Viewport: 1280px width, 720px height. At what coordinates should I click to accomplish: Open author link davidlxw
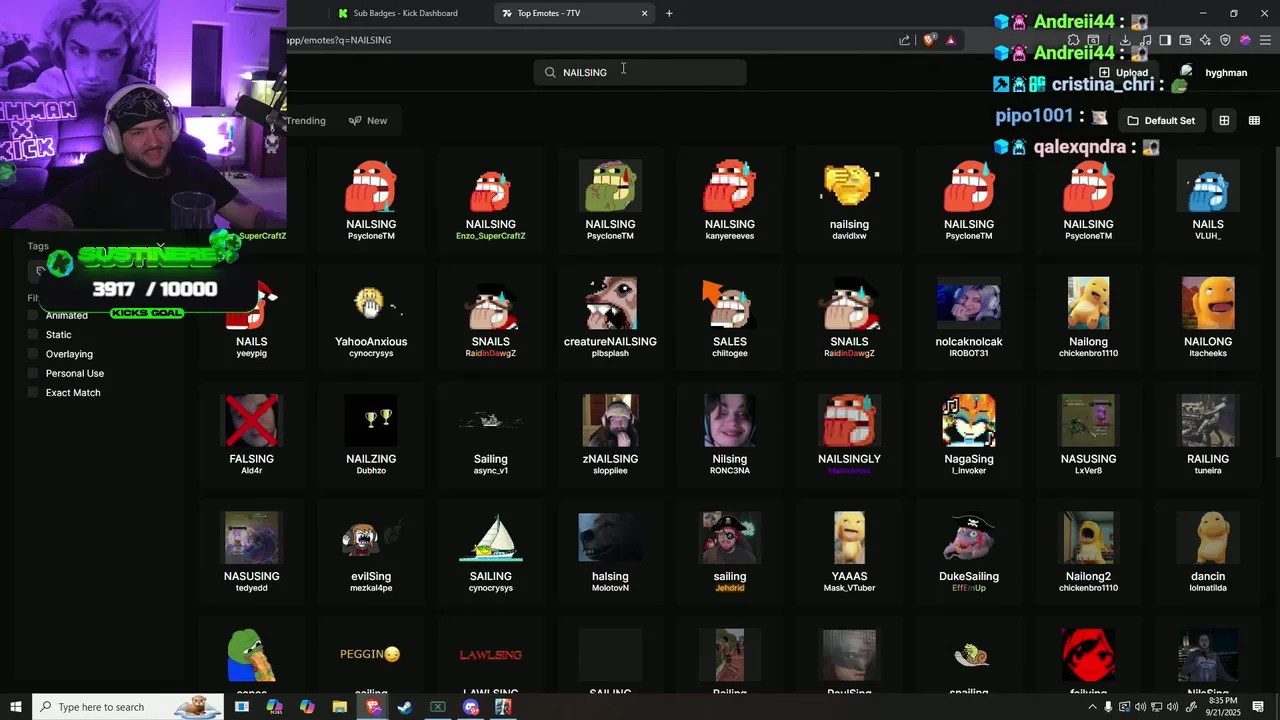point(849,236)
